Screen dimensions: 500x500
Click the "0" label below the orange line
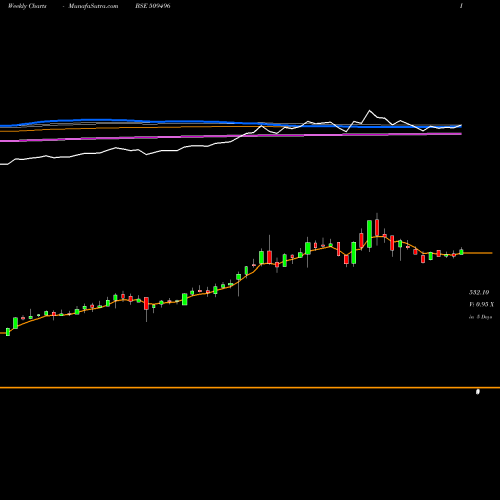(478, 392)
